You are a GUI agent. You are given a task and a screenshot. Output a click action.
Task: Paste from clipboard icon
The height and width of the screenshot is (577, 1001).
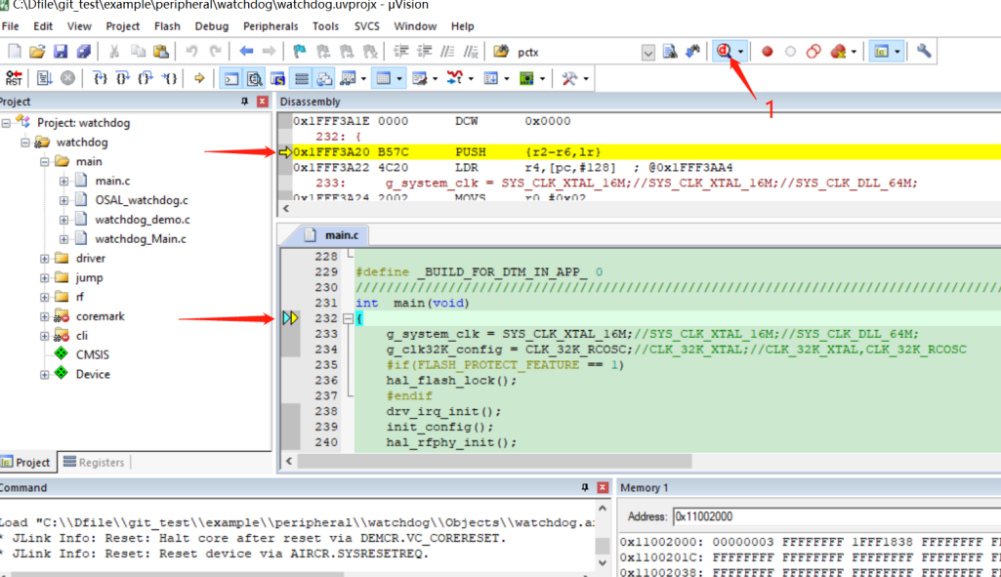(x=162, y=52)
